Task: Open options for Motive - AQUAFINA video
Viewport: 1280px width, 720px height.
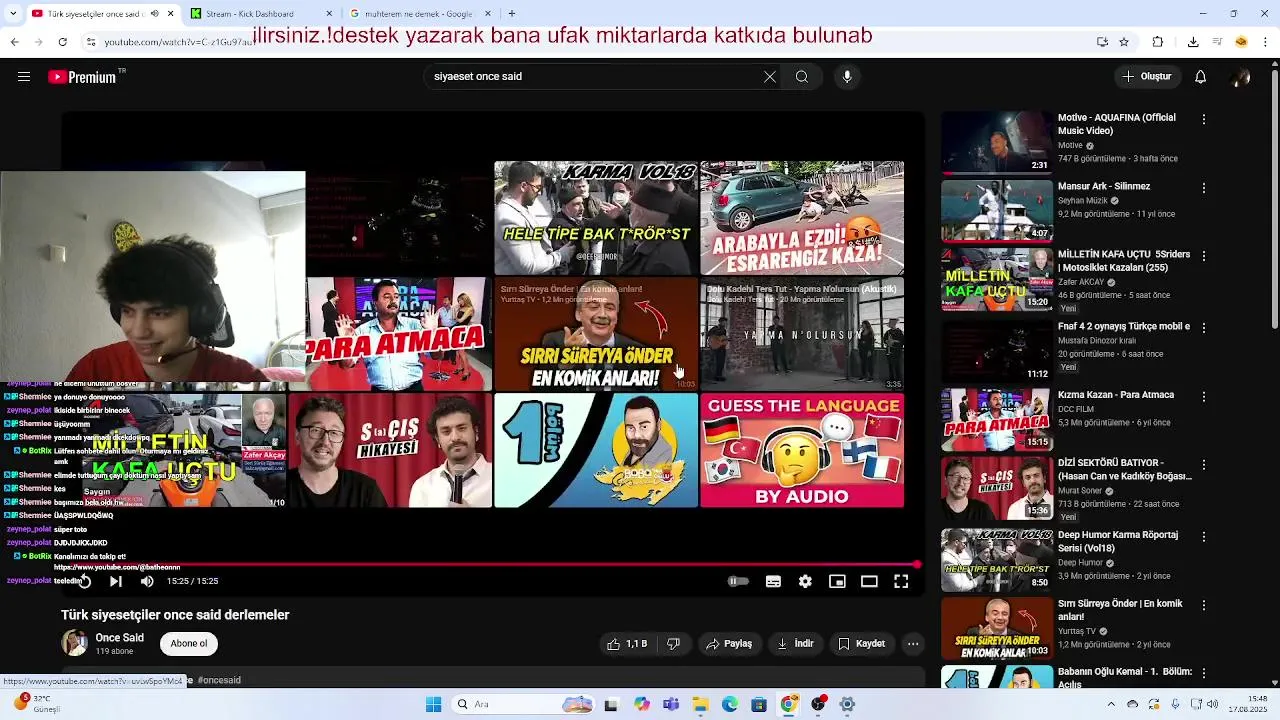Action: click(x=1204, y=119)
